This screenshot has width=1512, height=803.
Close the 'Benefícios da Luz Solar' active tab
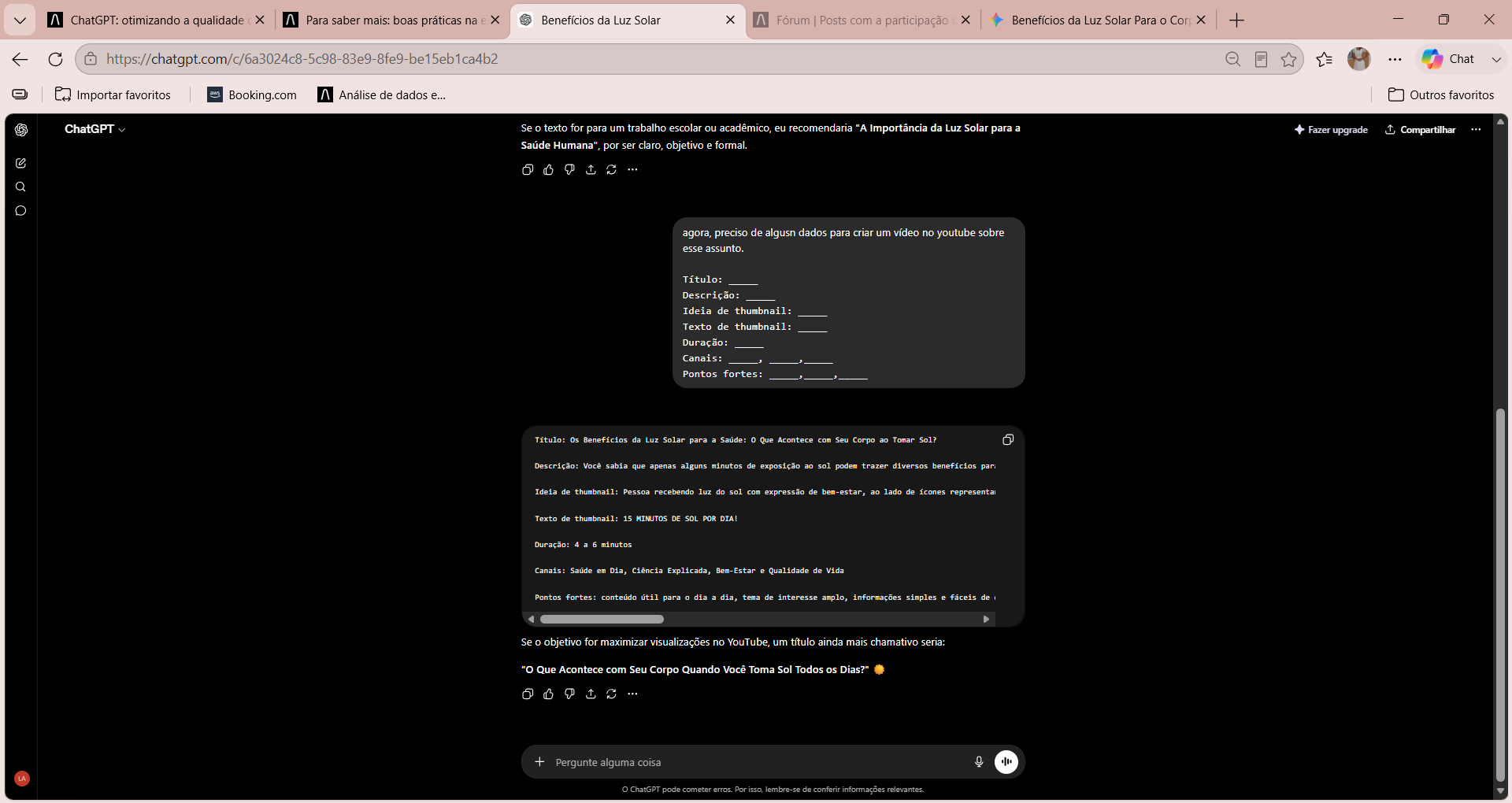point(730,20)
